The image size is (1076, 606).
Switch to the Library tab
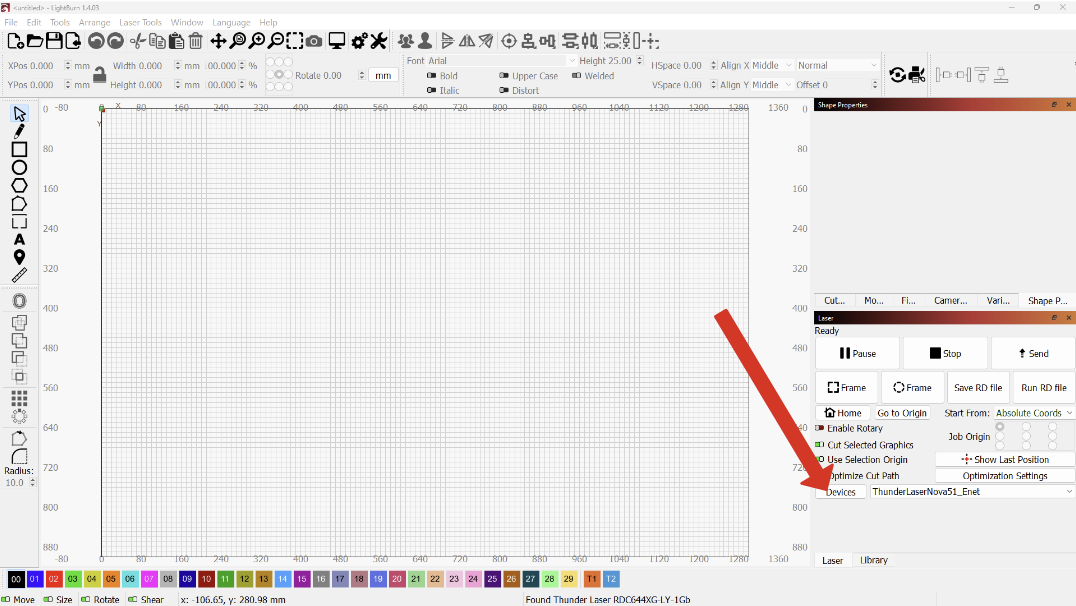[874, 560]
